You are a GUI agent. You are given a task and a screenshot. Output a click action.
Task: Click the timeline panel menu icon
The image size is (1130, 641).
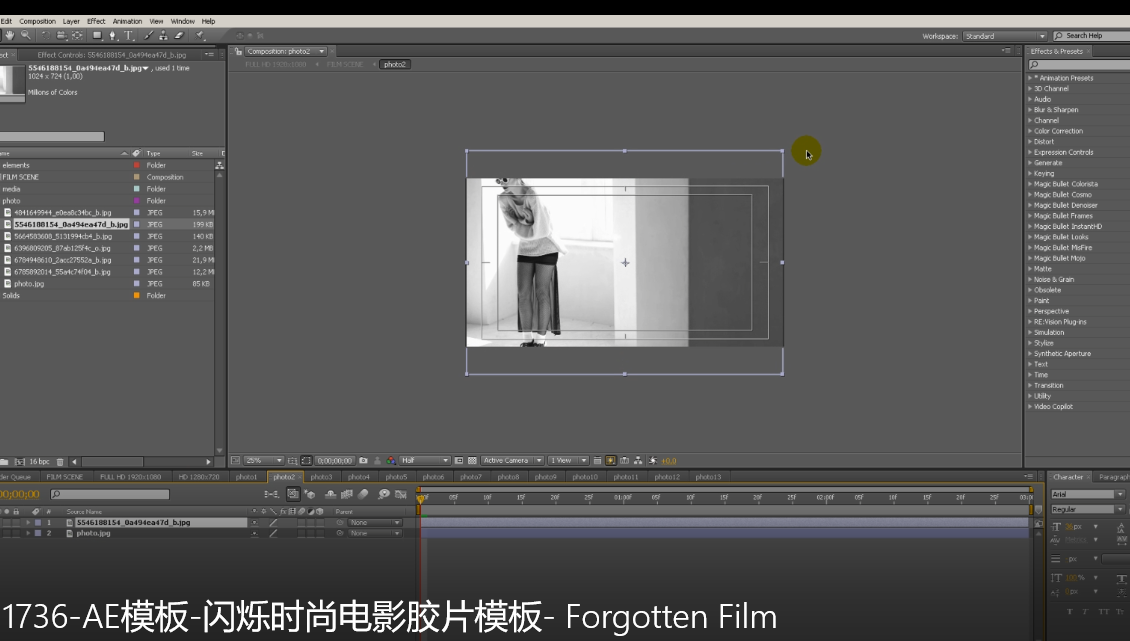click(1029, 477)
